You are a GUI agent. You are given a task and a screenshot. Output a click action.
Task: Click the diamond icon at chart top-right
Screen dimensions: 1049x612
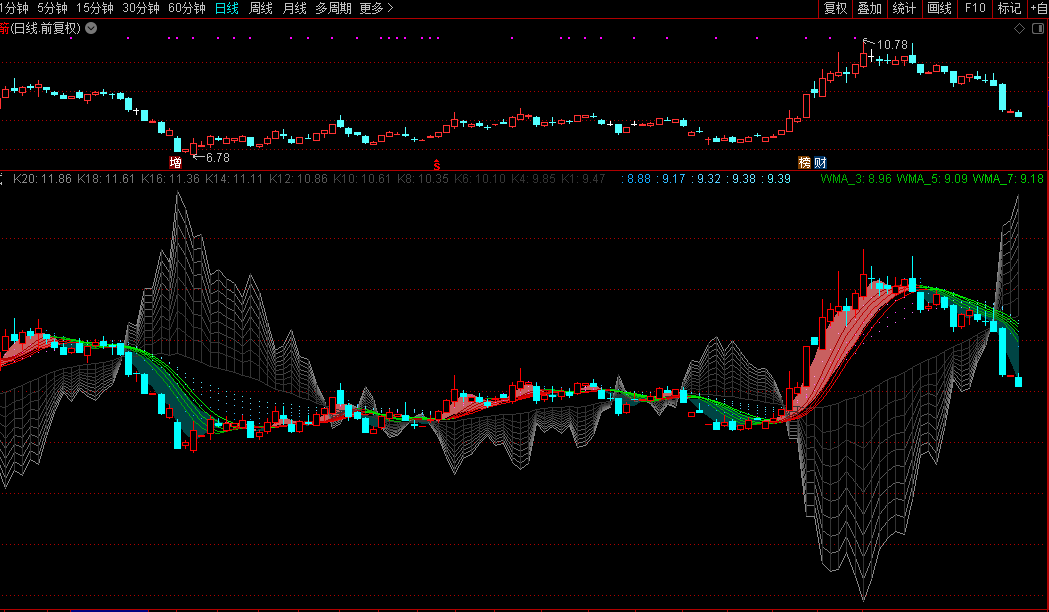click(x=1018, y=28)
